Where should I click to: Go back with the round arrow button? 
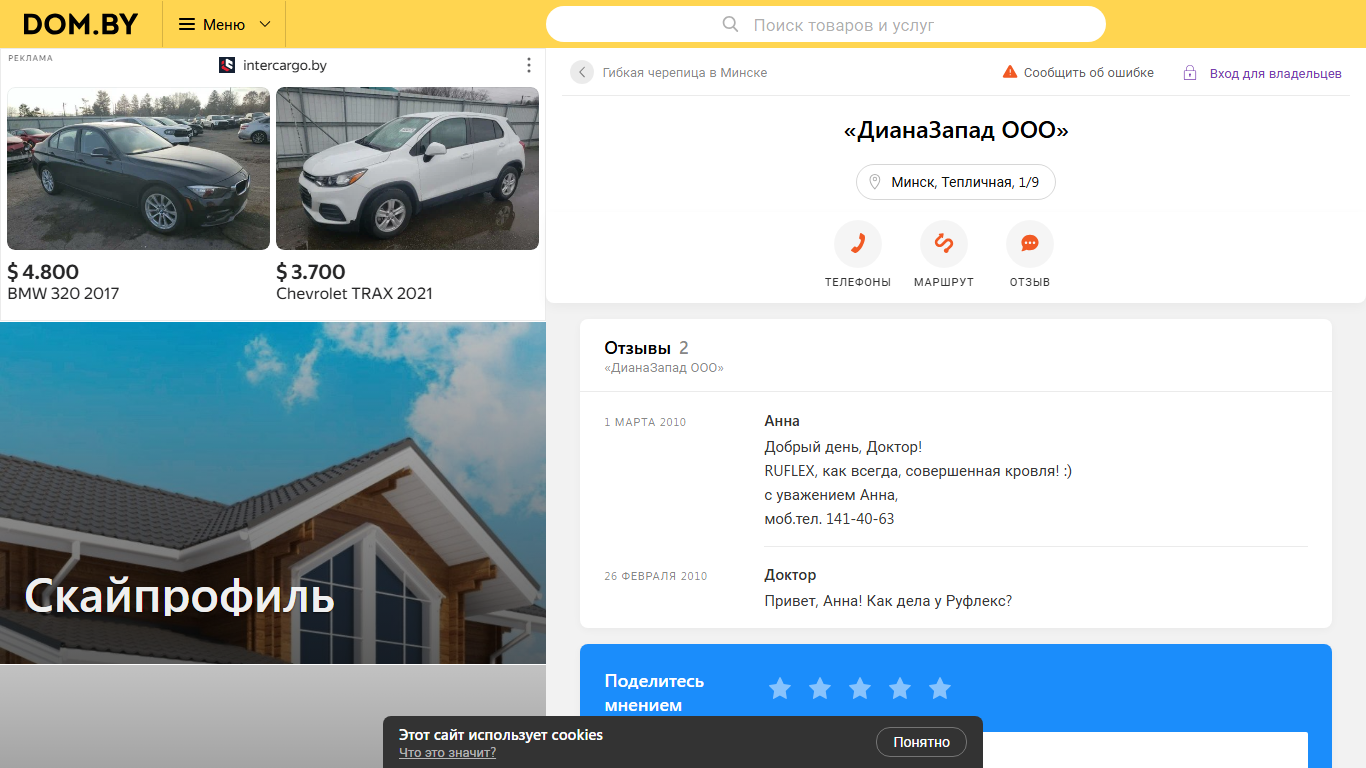click(x=582, y=72)
